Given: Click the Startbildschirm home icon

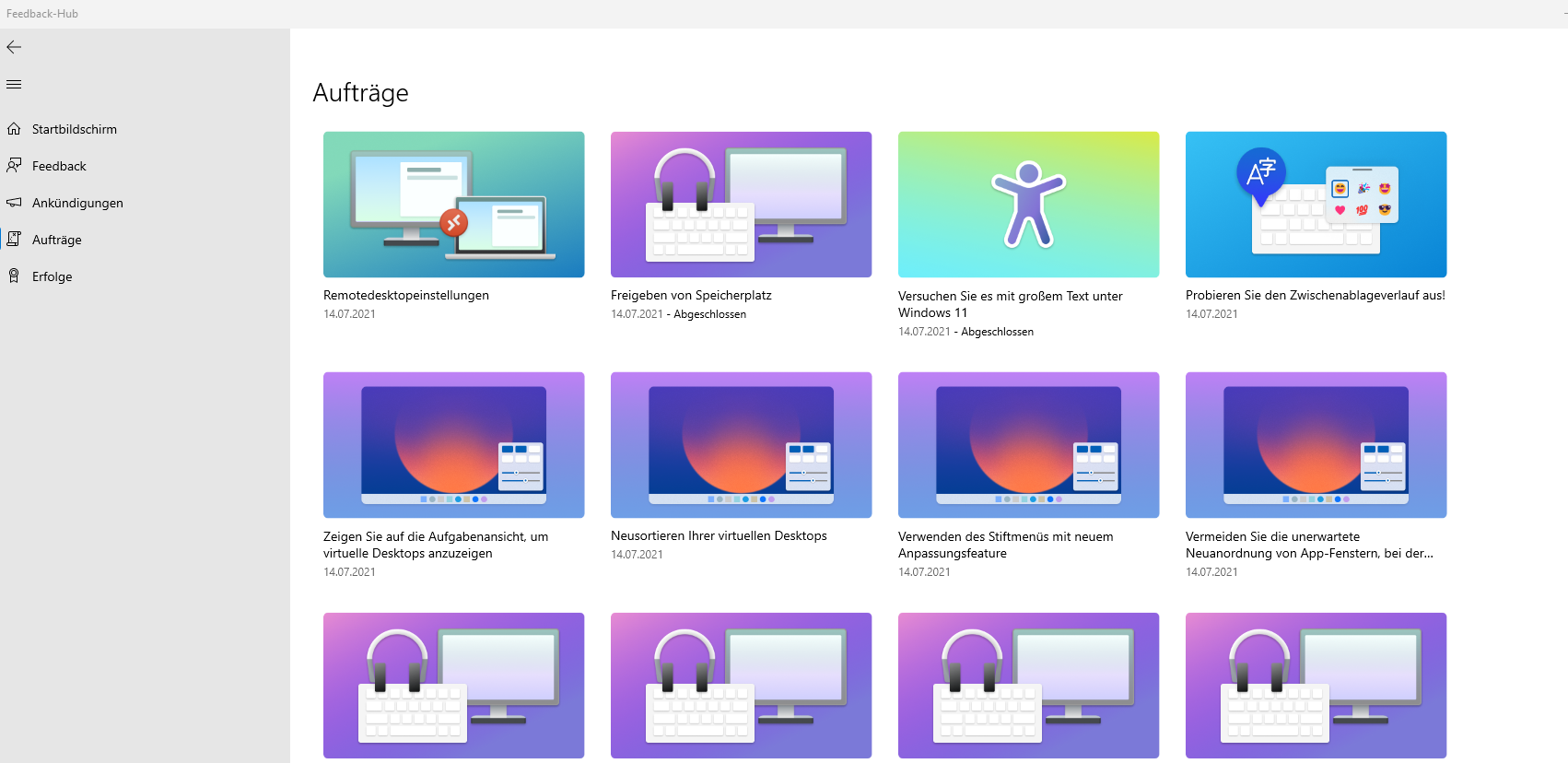Looking at the screenshot, I should [14, 129].
